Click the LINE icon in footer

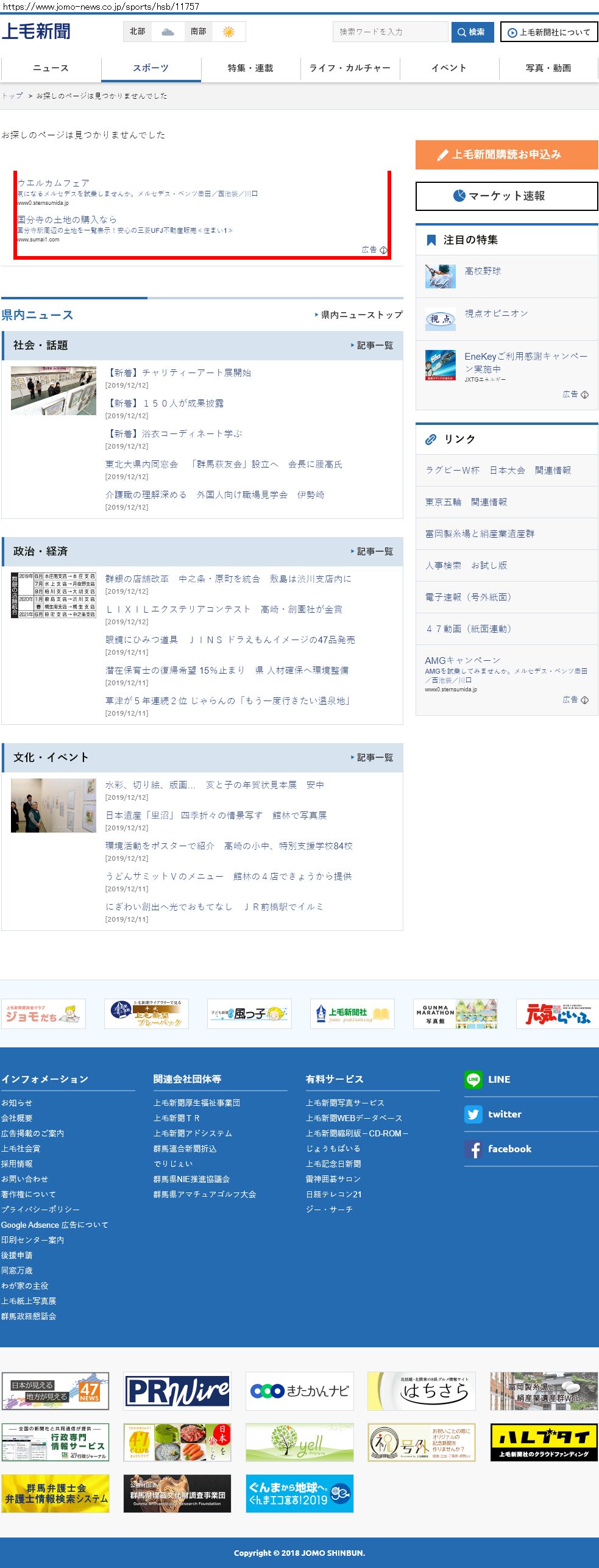[473, 1079]
